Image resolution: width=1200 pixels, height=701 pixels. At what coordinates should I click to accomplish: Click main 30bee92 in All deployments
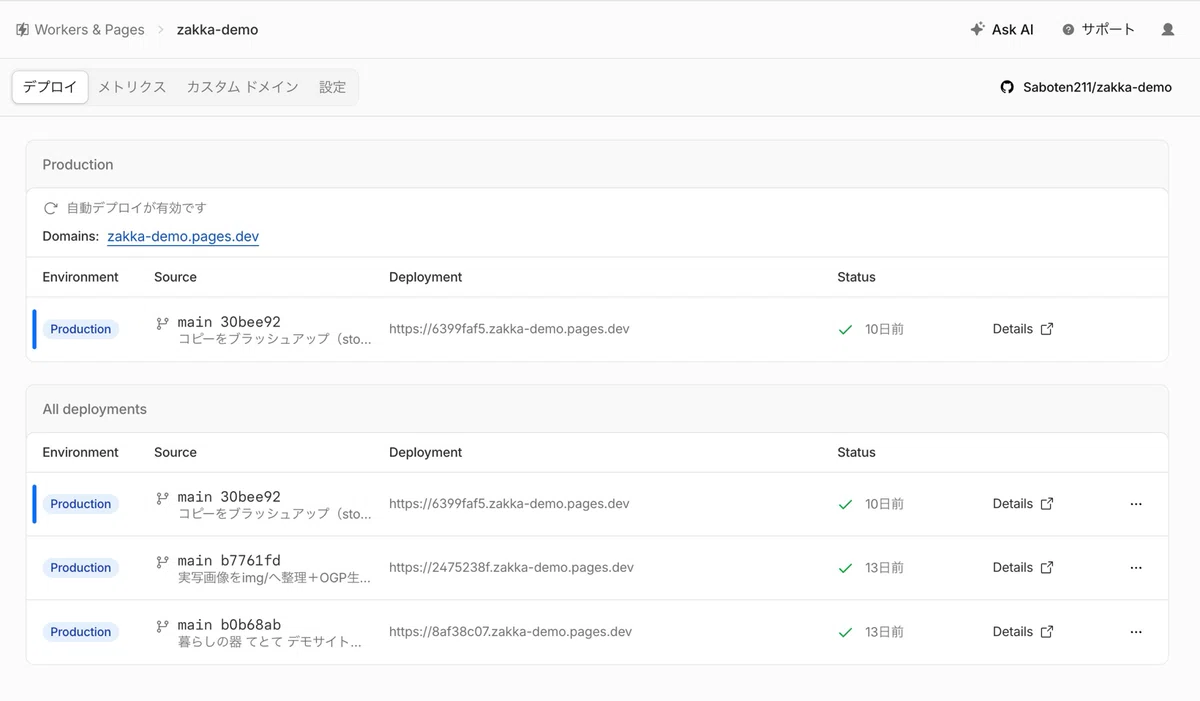[x=229, y=497]
